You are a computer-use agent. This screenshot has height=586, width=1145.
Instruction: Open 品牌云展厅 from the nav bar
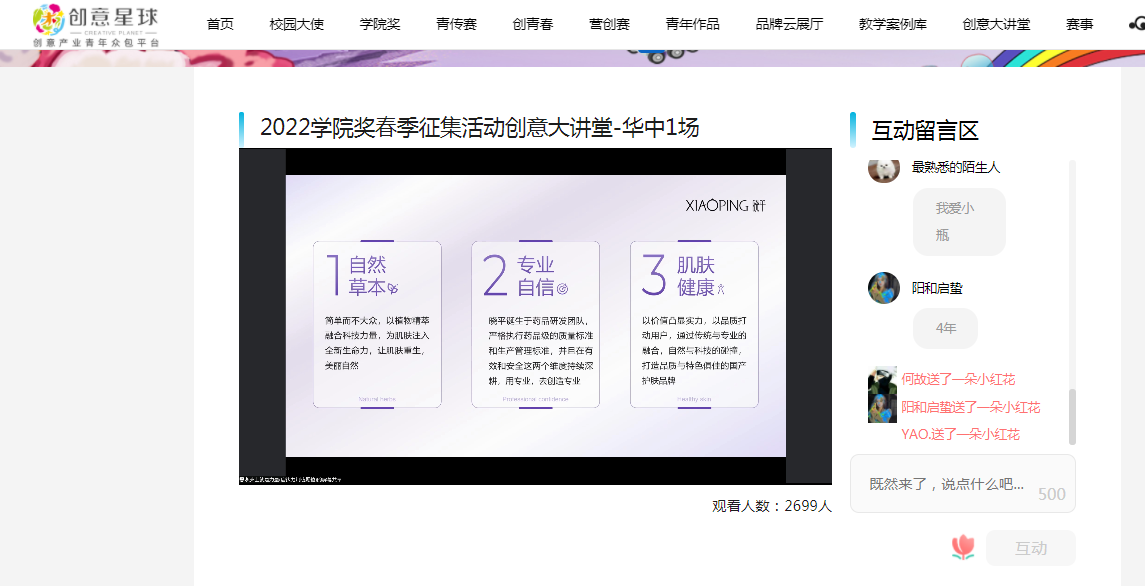point(789,24)
